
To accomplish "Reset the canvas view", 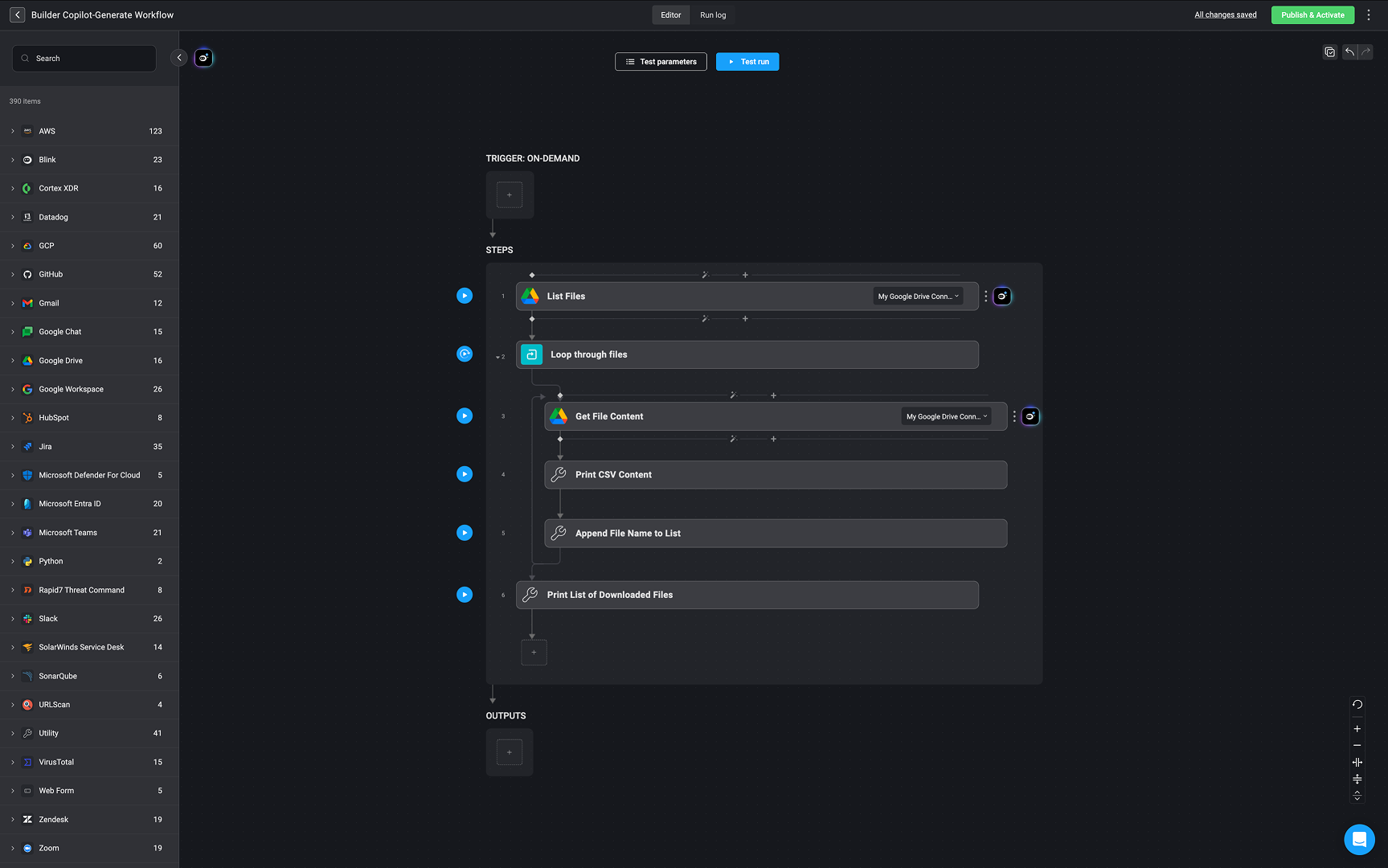I will pyautogui.click(x=1357, y=704).
